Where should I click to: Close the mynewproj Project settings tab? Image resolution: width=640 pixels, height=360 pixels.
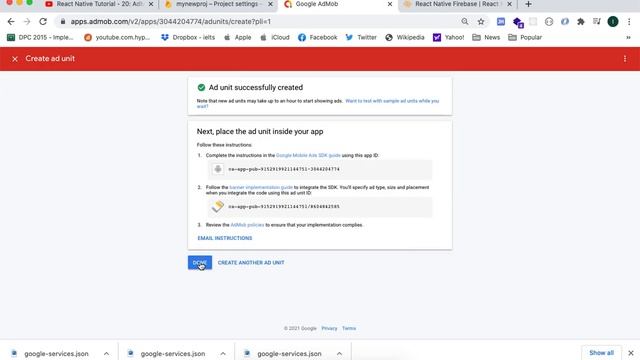(x=270, y=4)
